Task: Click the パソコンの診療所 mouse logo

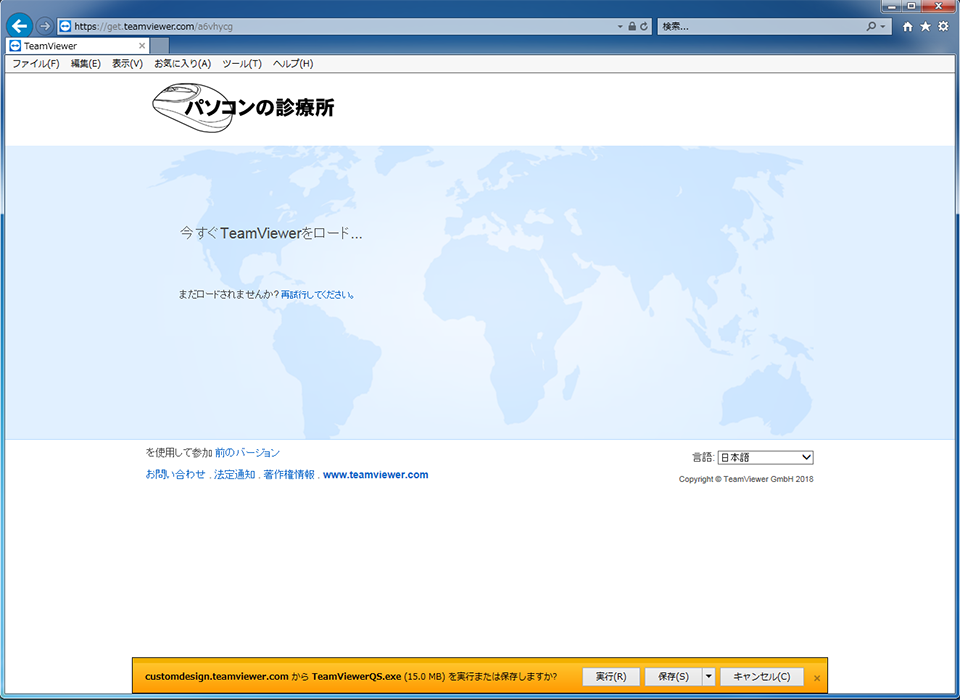Action: (x=243, y=108)
